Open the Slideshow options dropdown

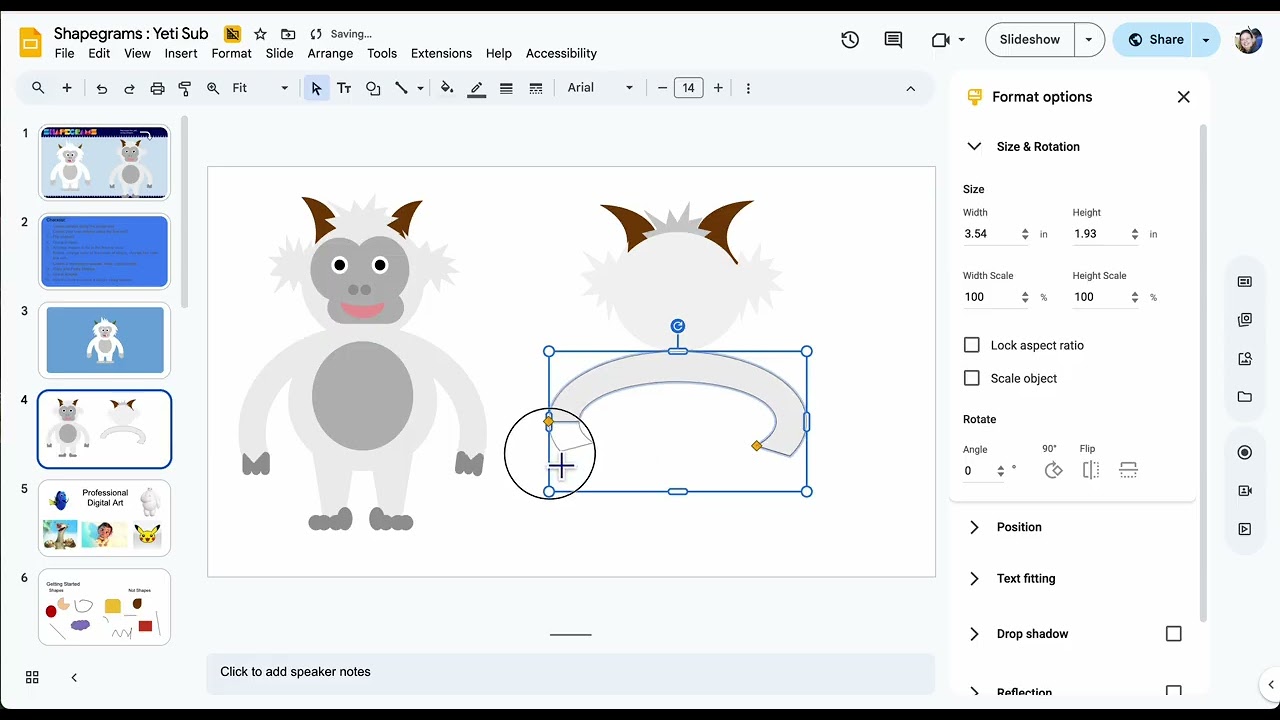pyautogui.click(x=1089, y=40)
